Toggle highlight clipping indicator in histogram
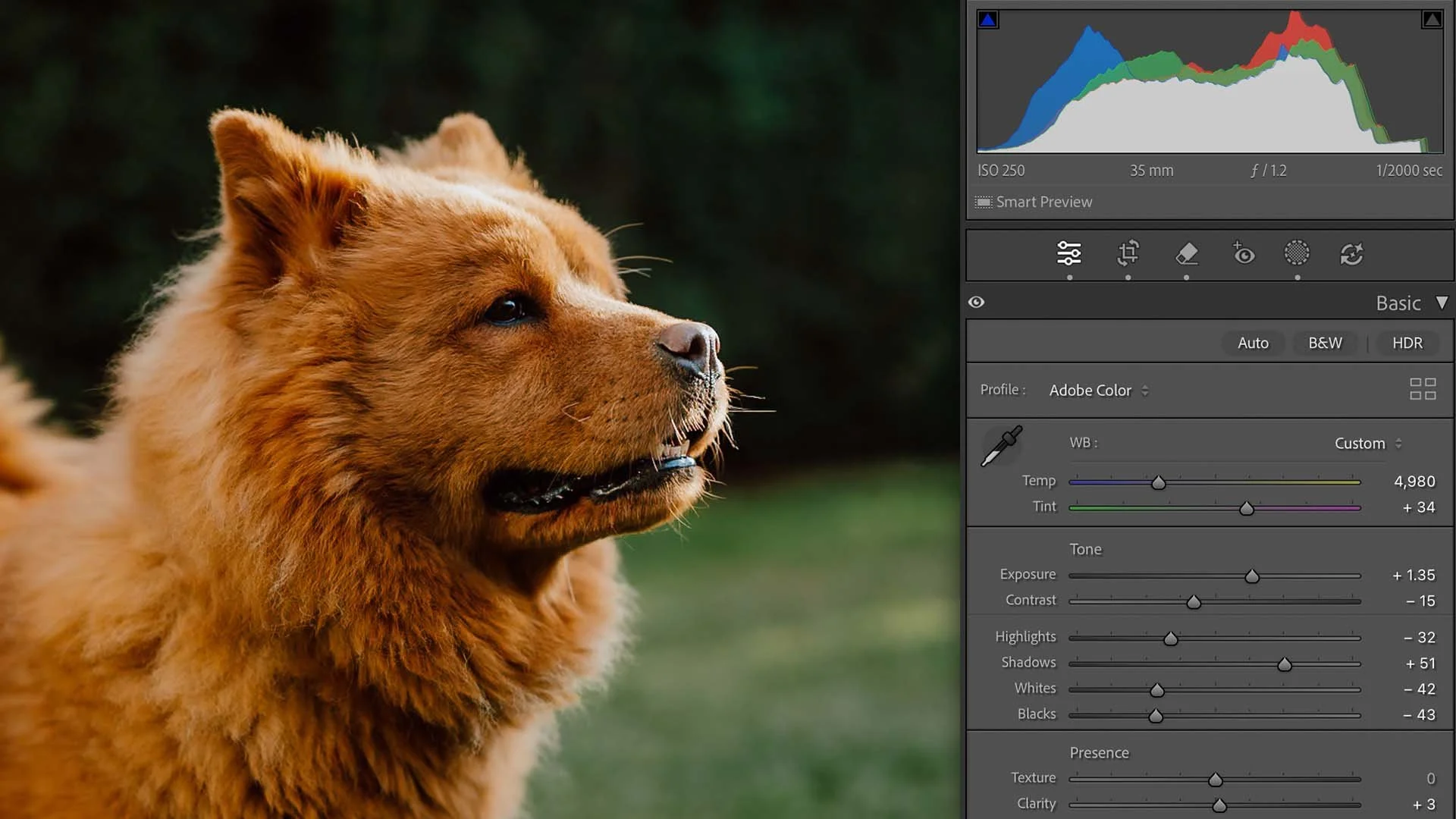The image size is (1456, 819). click(1432, 20)
